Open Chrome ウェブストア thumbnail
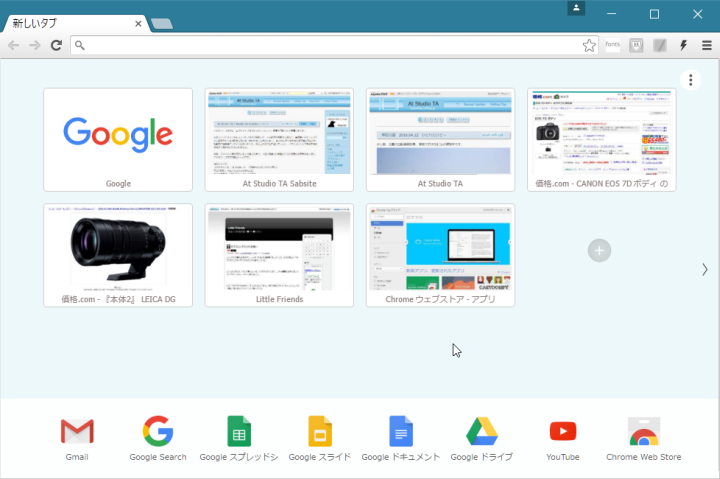This screenshot has height=479, width=720. click(x=440, y=255)
